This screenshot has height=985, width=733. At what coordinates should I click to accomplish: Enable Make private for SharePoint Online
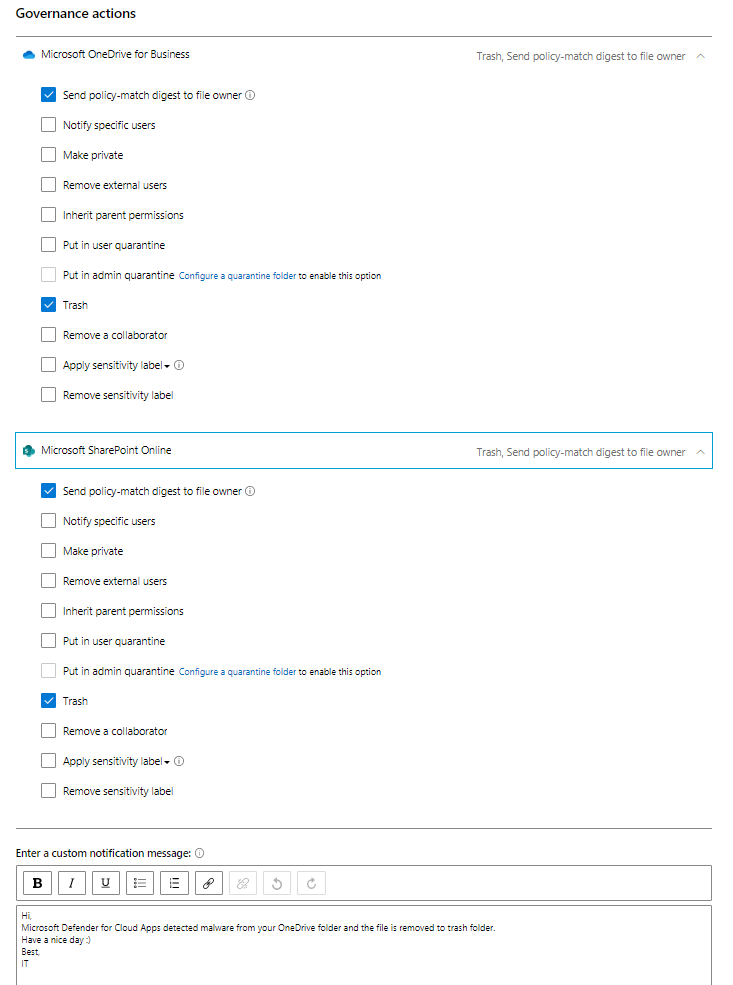click(49, 551)
